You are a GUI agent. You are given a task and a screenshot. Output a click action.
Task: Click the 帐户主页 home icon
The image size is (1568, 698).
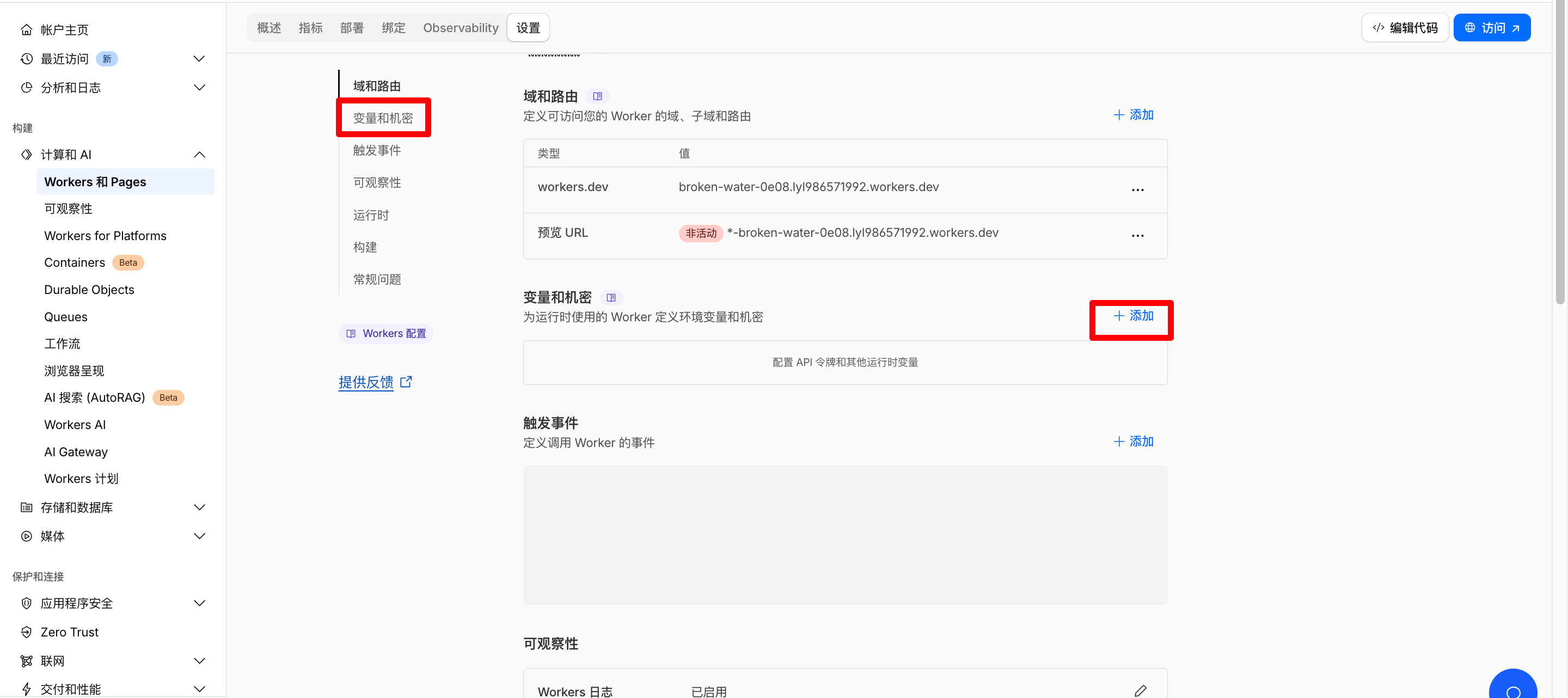(x=26, y=30)
